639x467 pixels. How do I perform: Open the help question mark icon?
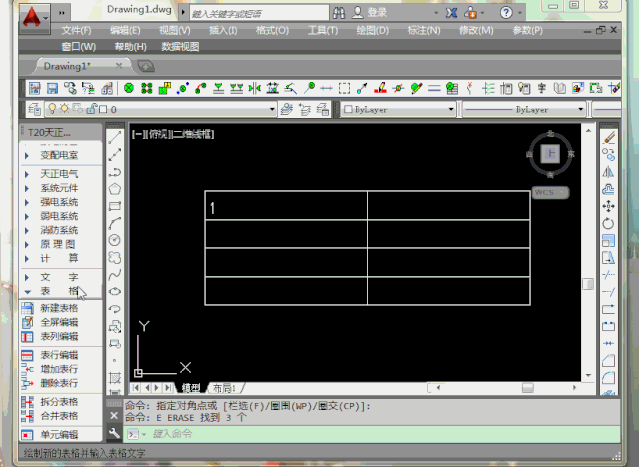pos(506,13)
